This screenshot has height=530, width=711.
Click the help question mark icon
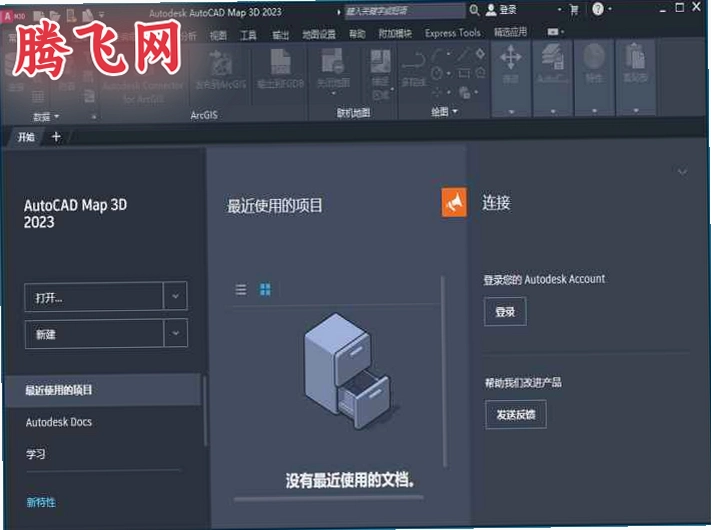598,9
